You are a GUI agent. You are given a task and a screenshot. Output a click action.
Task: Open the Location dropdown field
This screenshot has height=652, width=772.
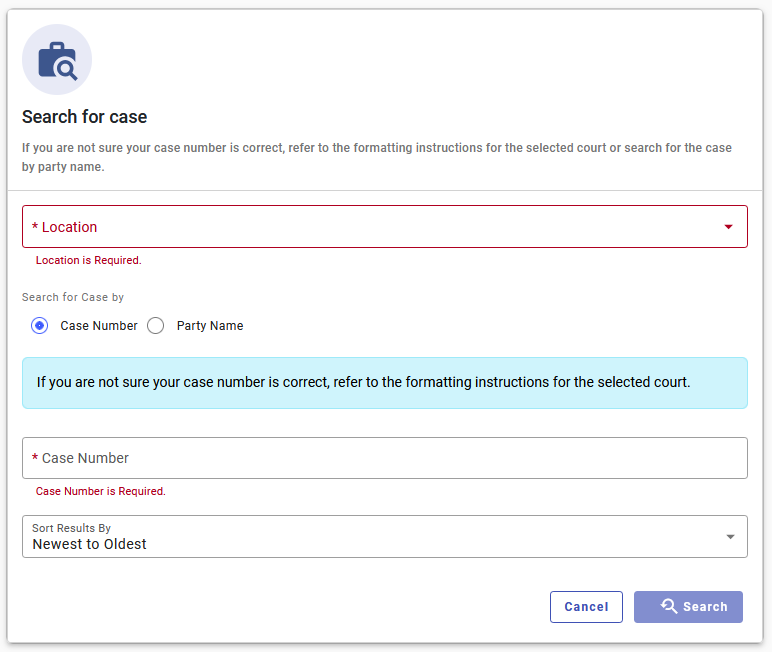coord(385,227)
